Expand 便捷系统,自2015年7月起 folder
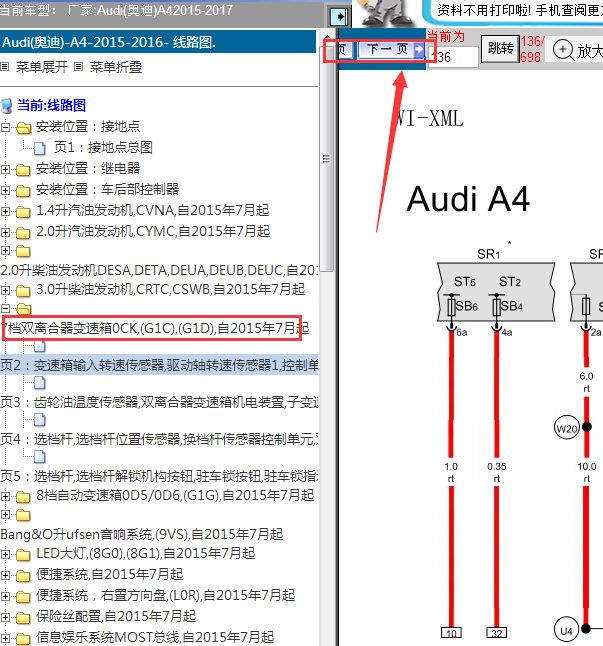The height and width of the screenshot is (646, 603). [x=6, y=576]
